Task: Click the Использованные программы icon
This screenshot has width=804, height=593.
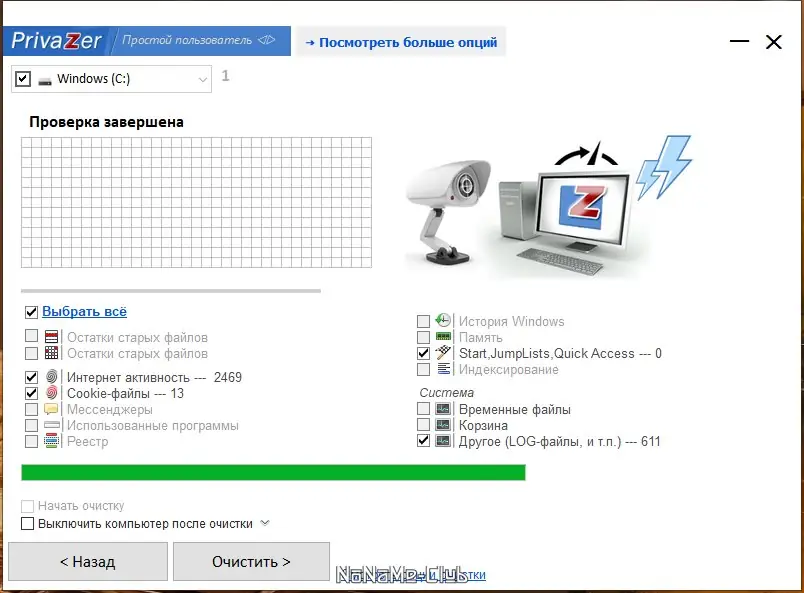Action: click(52, 425)
